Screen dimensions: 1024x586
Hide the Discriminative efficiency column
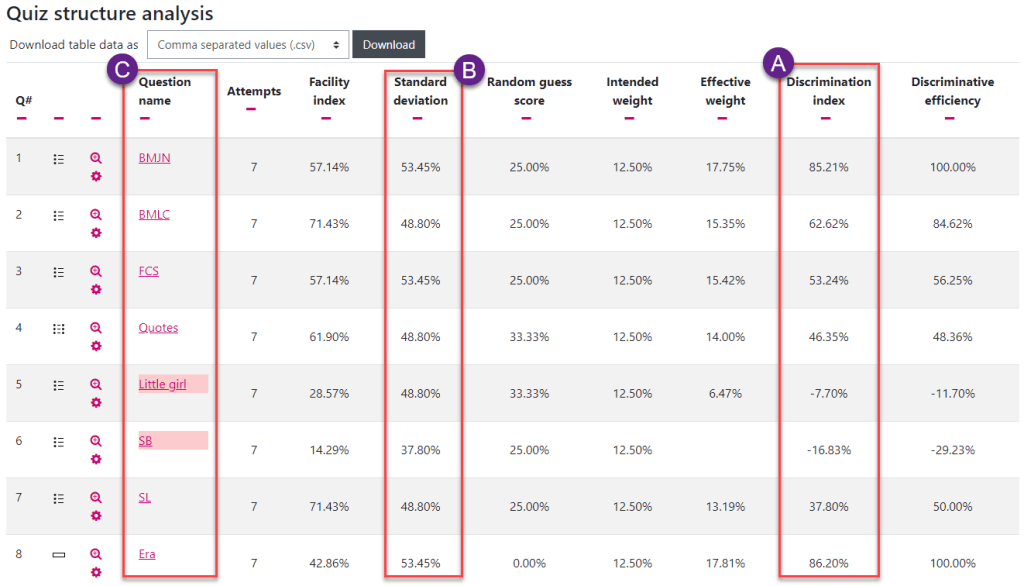[x=950, y=118]
